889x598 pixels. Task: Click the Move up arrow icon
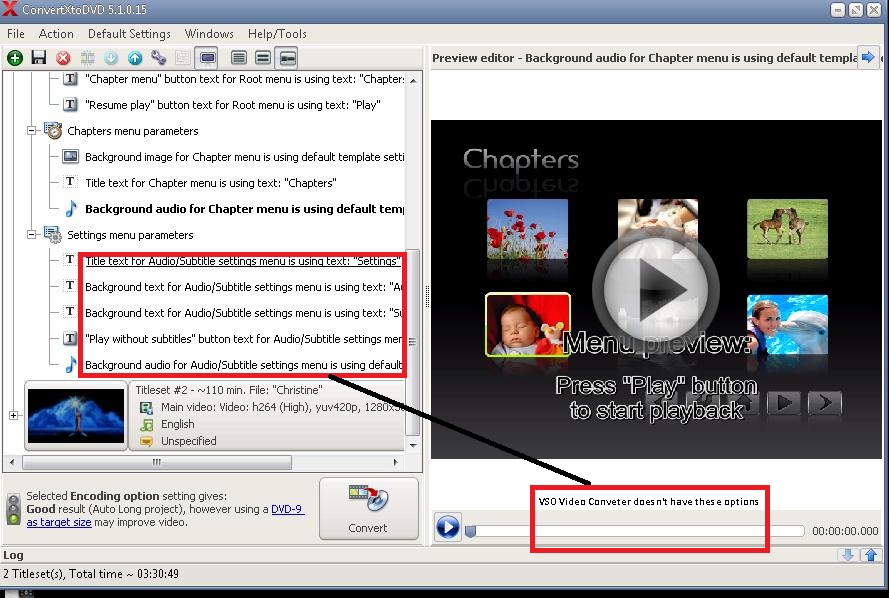tap(135, 58)
